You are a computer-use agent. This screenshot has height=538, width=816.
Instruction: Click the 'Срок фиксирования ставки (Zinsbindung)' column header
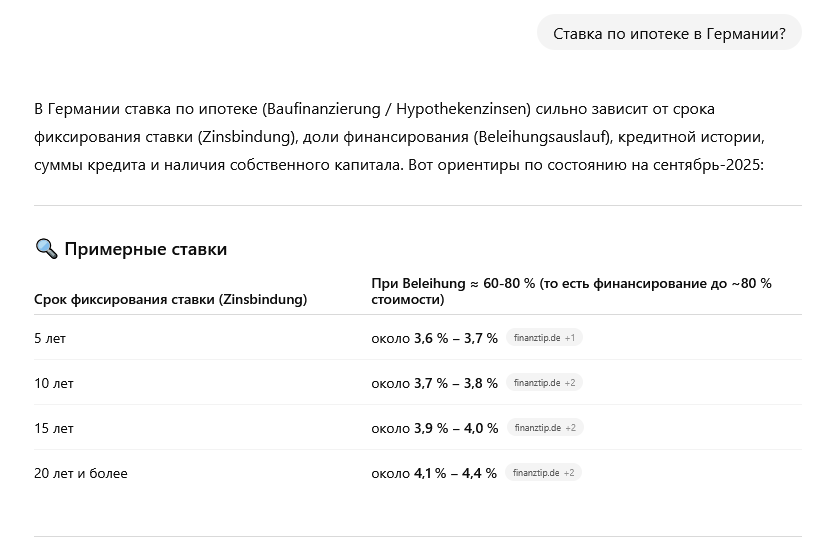170,299
